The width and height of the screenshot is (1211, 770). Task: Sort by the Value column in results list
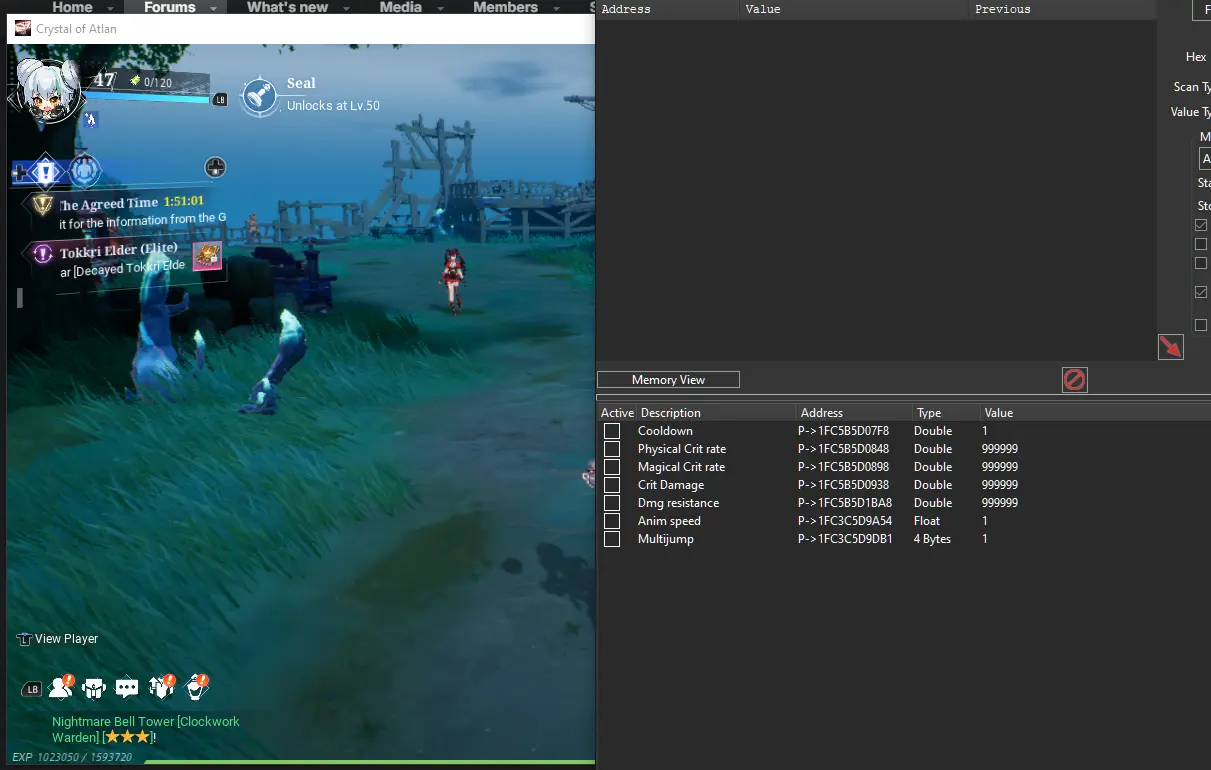pos(854,9)
